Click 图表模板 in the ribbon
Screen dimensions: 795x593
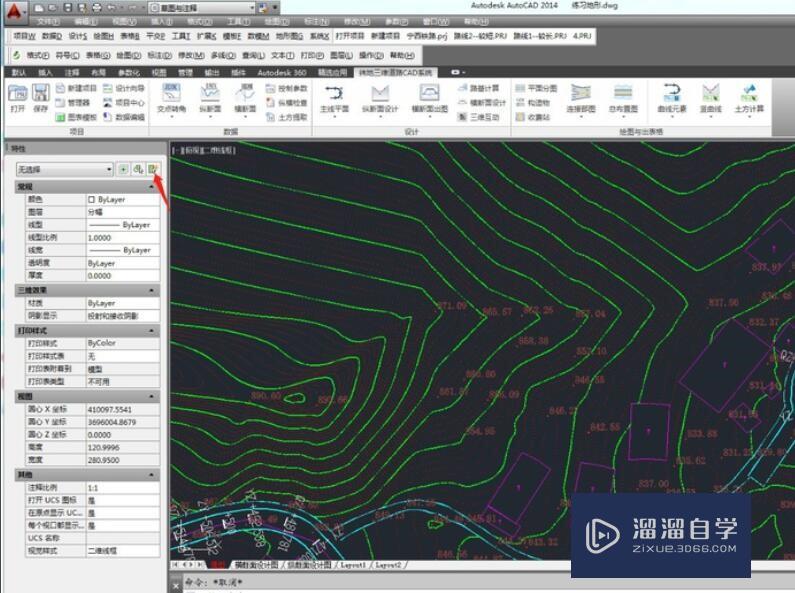point(76,117)
